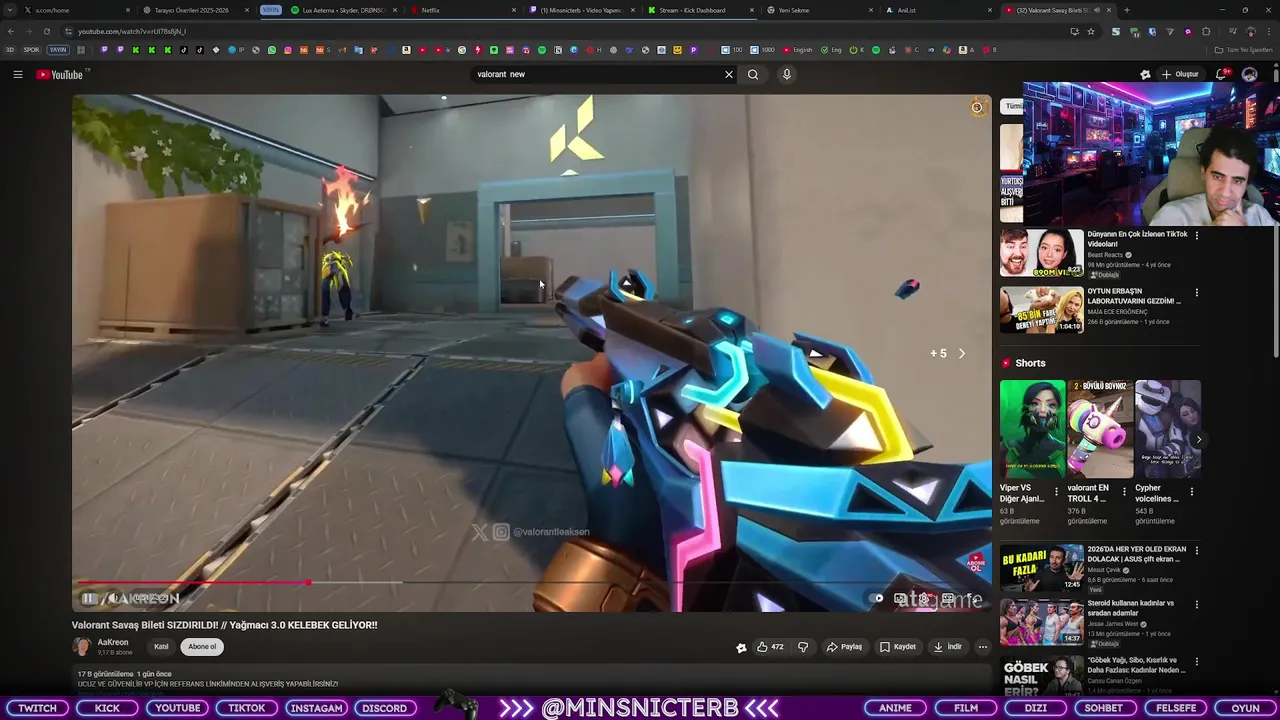Open the AaKreon channel avatar
The height and width of the screenshot is (720, 1280).
(81, 647)
